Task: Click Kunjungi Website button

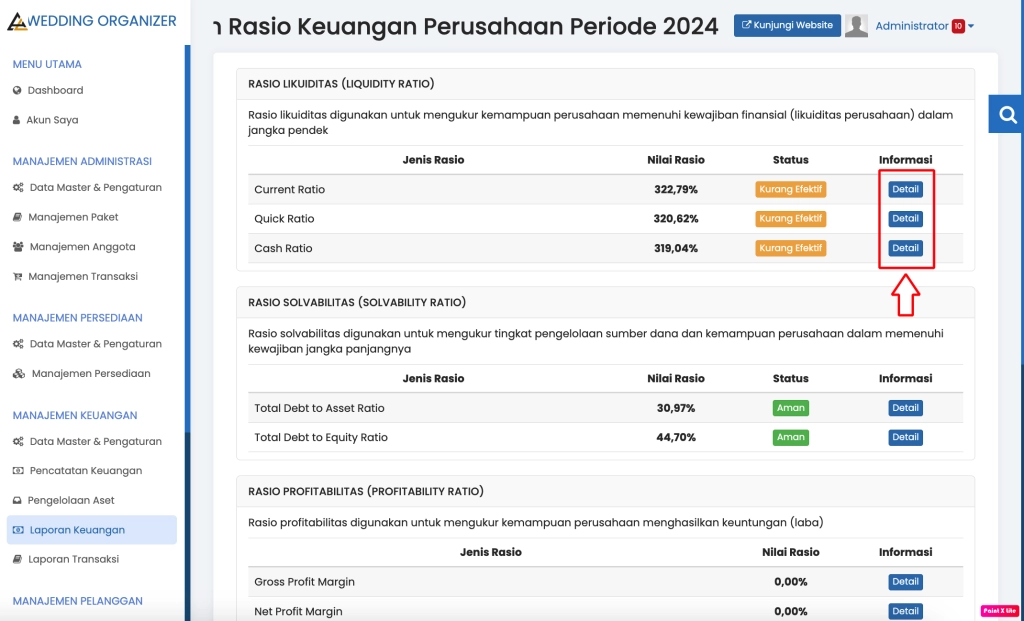Action: coord(787,26)
